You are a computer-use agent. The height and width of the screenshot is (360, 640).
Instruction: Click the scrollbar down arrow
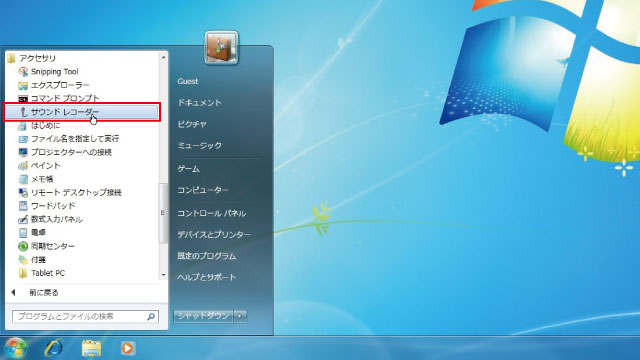pyautogui.click(x=163, y=275)
